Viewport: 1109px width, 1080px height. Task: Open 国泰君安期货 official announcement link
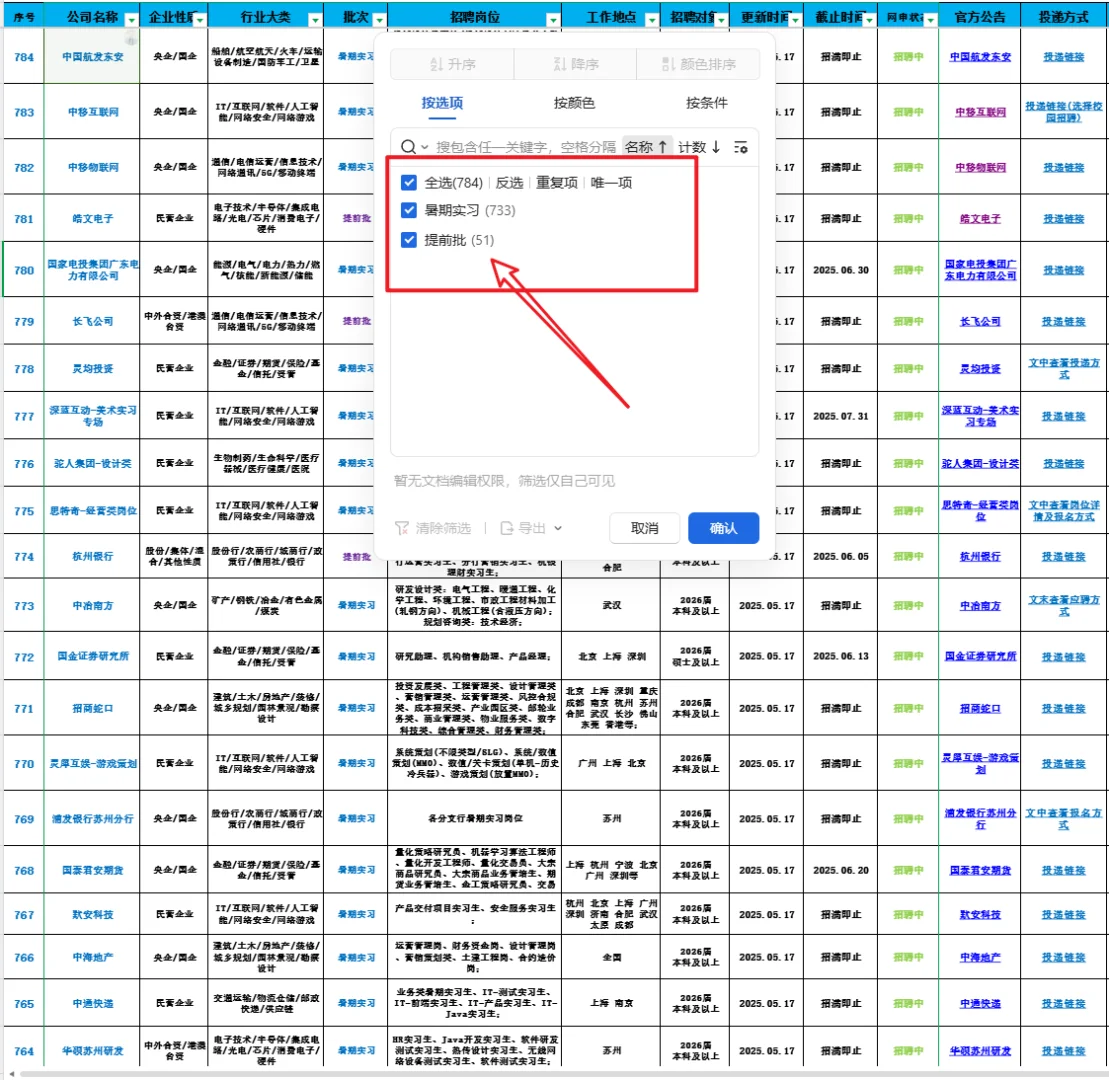coord(980,871)
